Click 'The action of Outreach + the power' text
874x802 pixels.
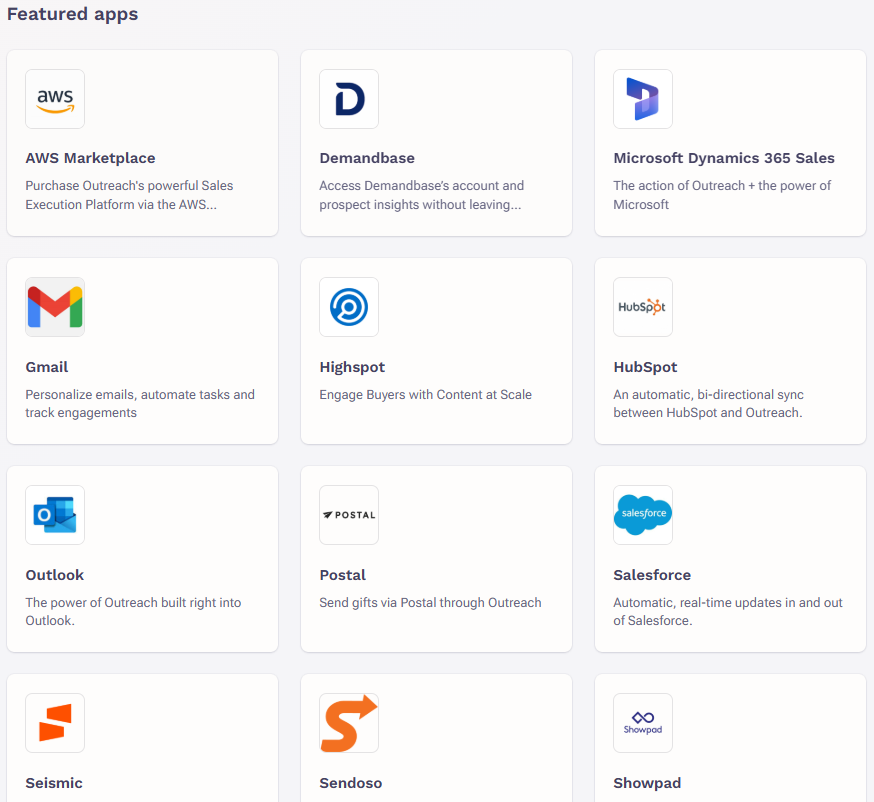coord(722,195)
